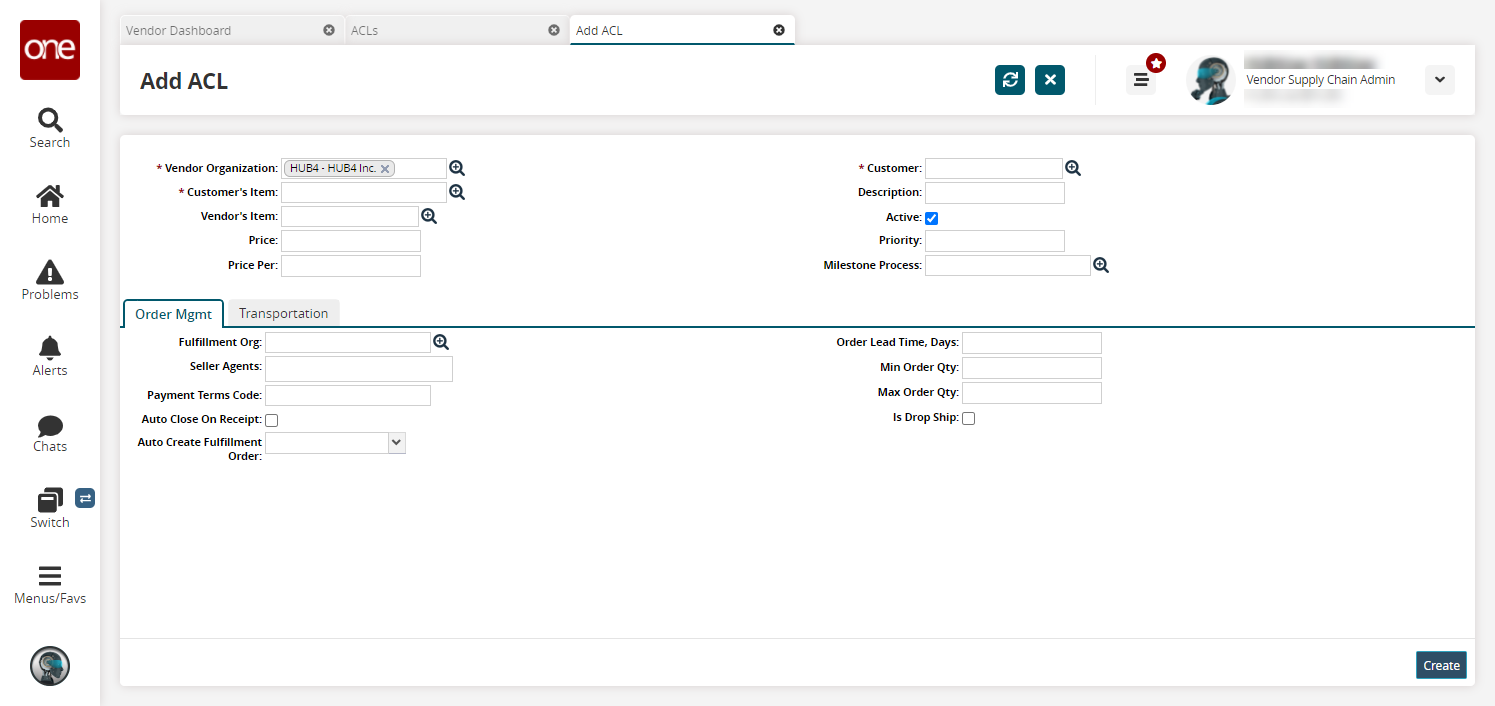Click the refresh icon in the header
This screenshot has height=706, width=1495.
click(1010, 80)
